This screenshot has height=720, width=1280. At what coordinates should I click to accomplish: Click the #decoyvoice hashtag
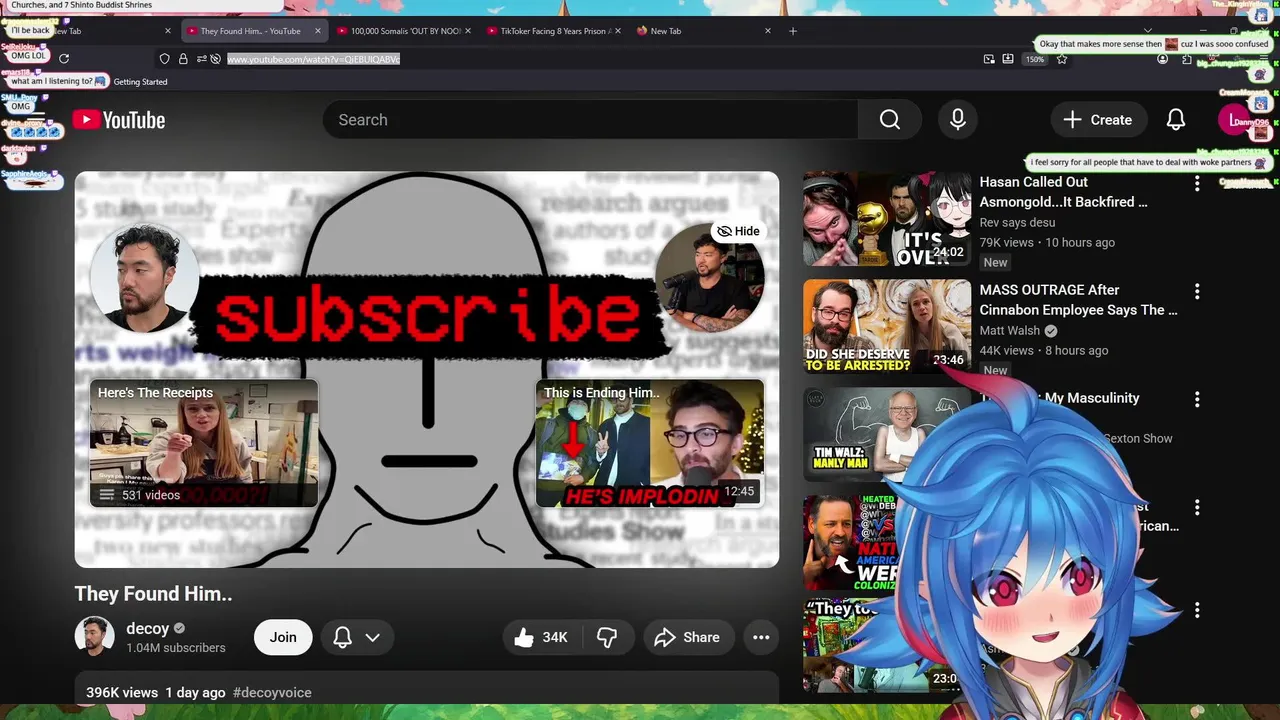(x=272, y=692)
